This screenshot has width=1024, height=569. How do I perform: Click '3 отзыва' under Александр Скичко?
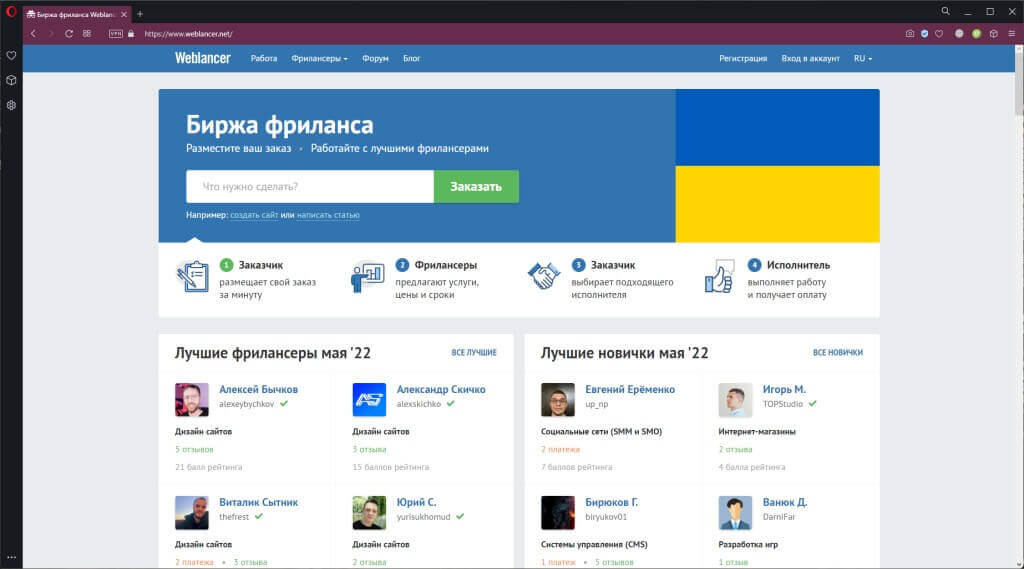click(x=370, y=449)
